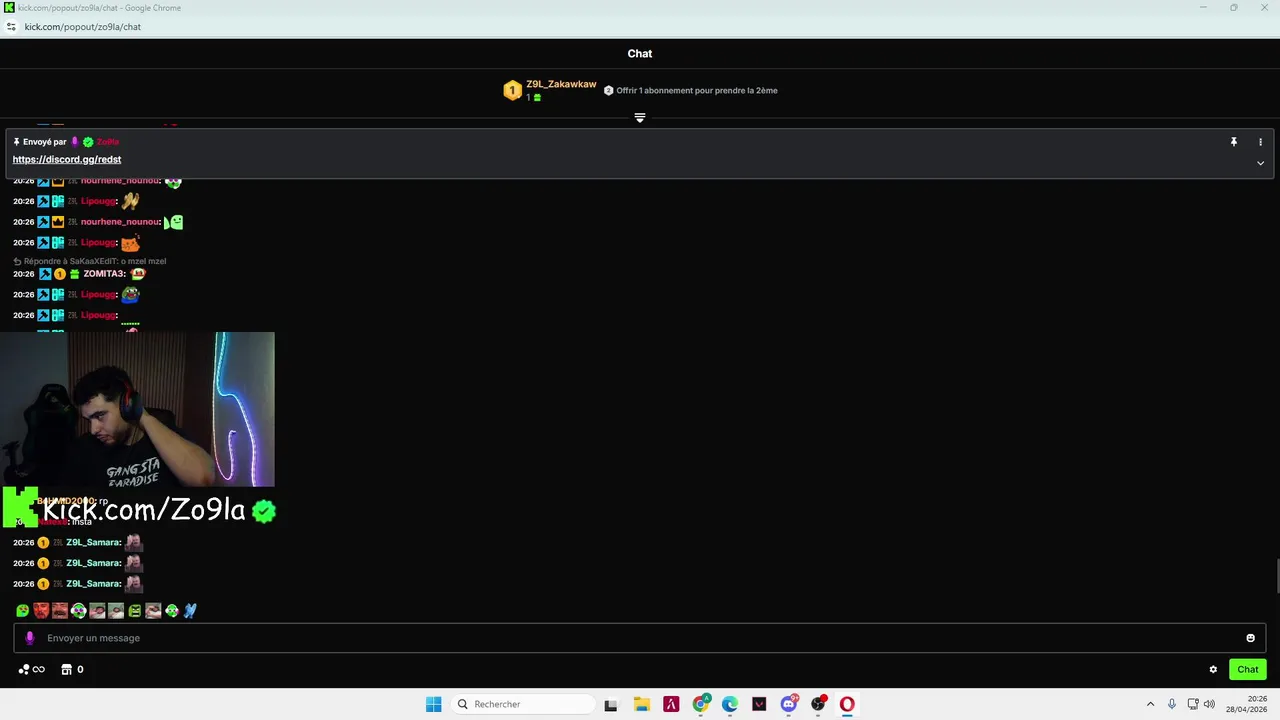
Task: Pick the green sick-face quick emote
Action: coord(22,610)
